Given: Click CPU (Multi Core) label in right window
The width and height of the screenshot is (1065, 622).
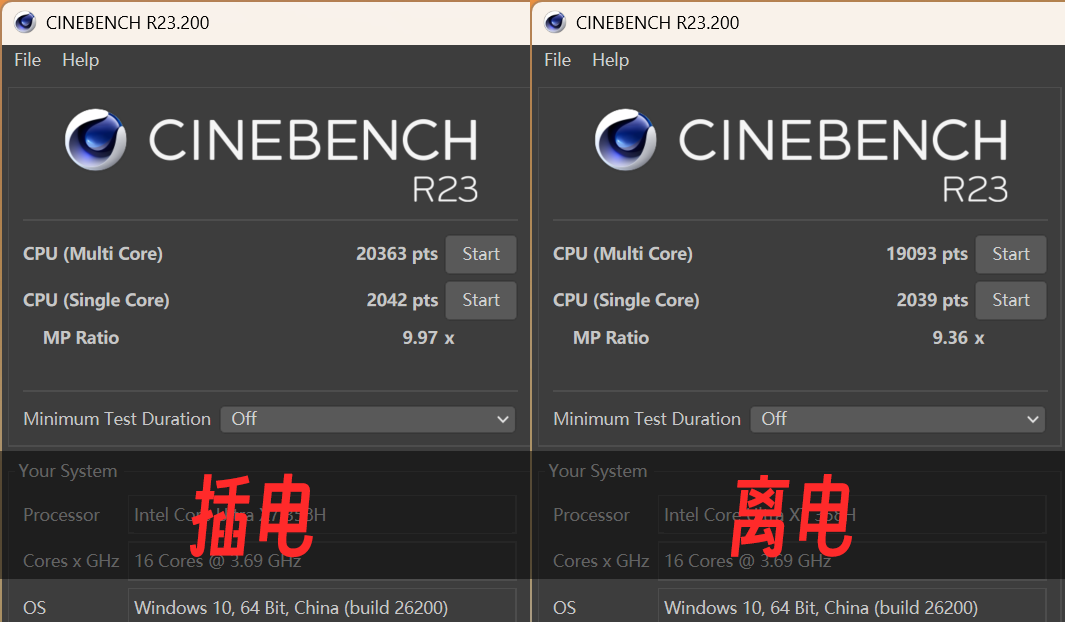Looking at the screenshot, I should coord(623,254).
